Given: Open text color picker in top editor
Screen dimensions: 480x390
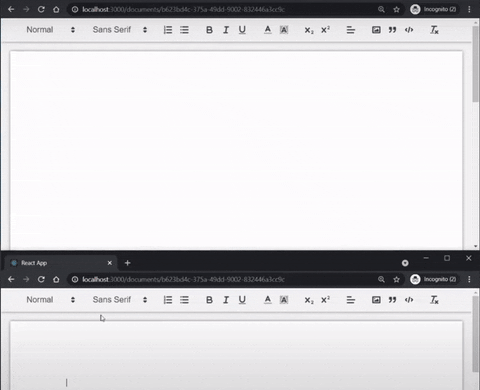Looking at the screenshot, I should [267, 30].
